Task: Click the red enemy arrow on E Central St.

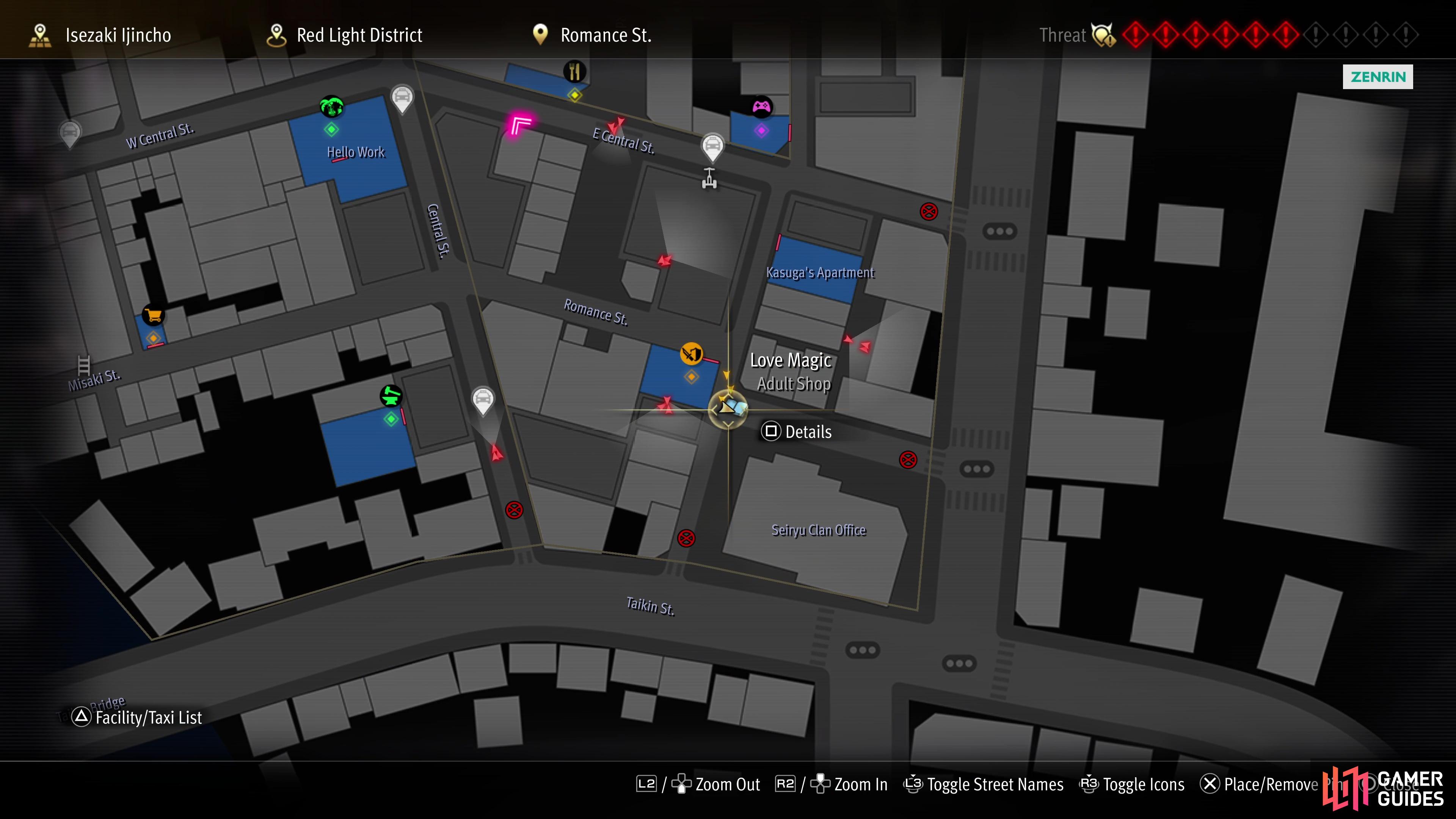Action: [x=615, y=126]
